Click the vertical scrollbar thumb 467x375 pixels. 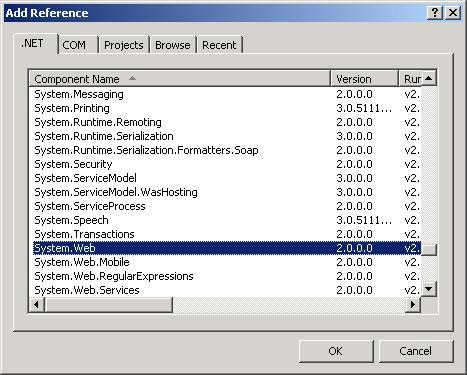(429, 250)
